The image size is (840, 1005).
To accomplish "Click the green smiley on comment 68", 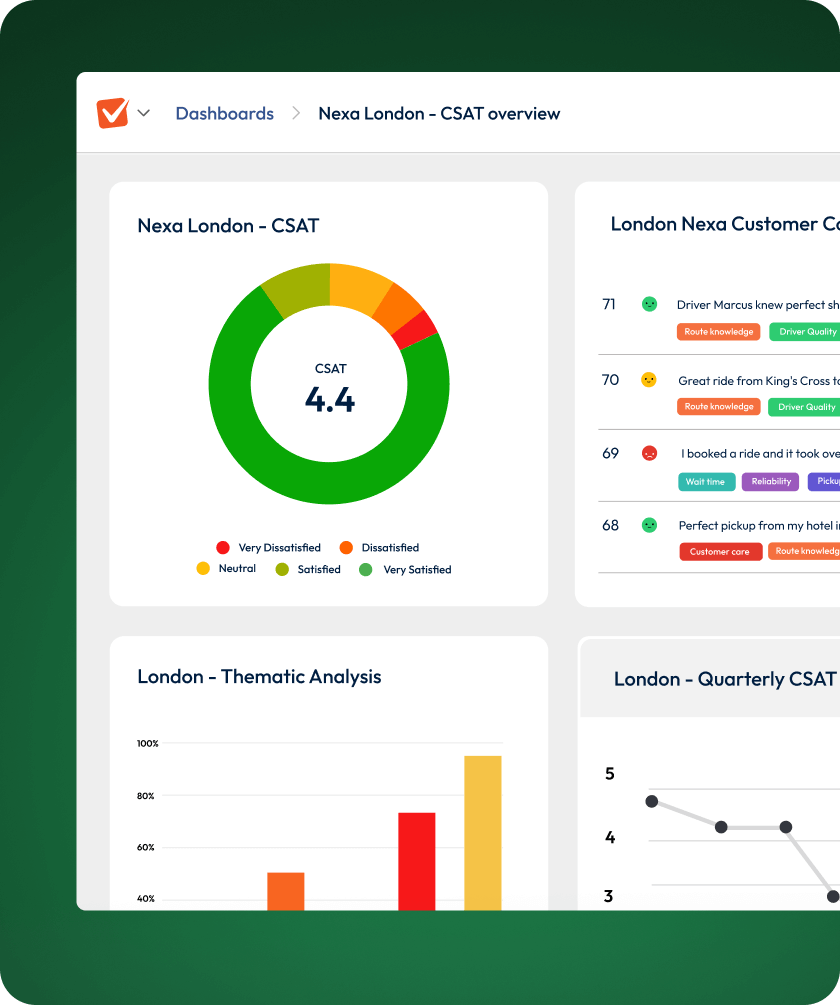I will [x=649, y=525].
